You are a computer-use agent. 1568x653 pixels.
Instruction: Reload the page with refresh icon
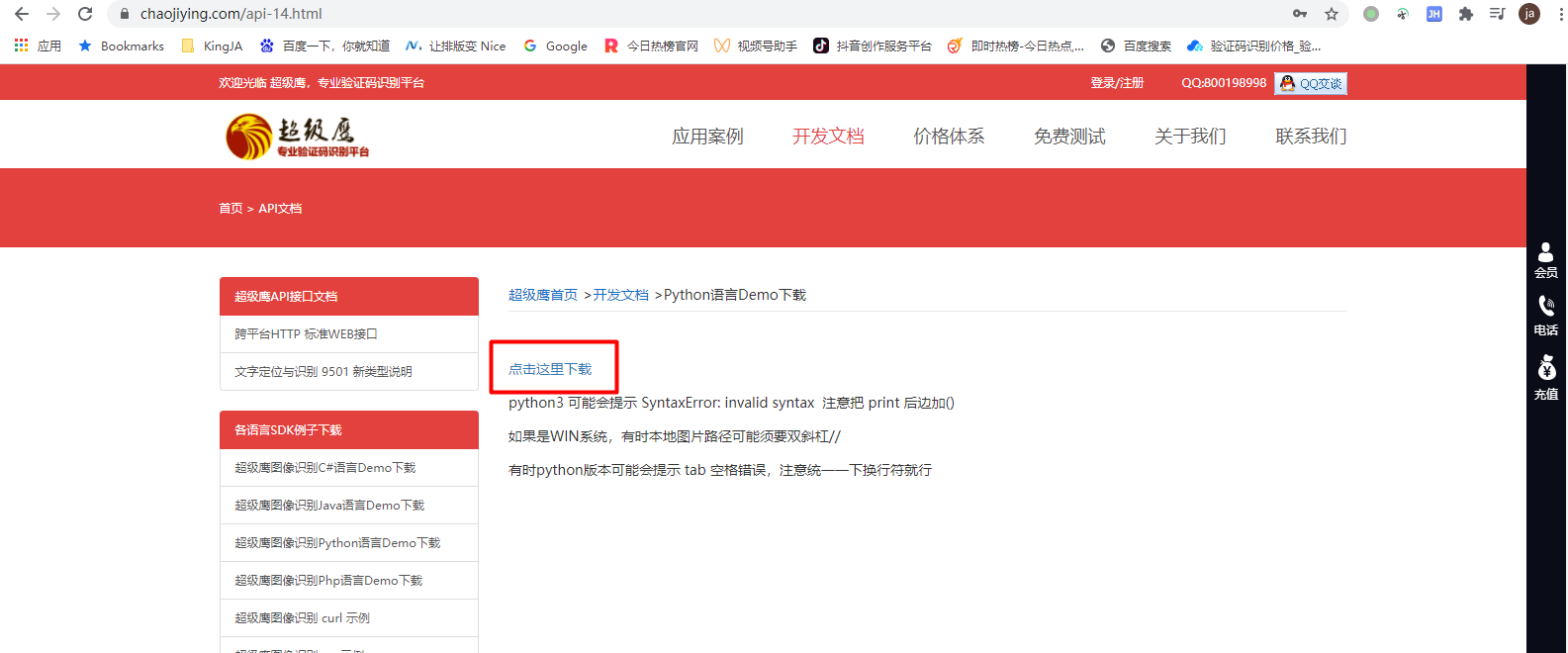[85, 14]
